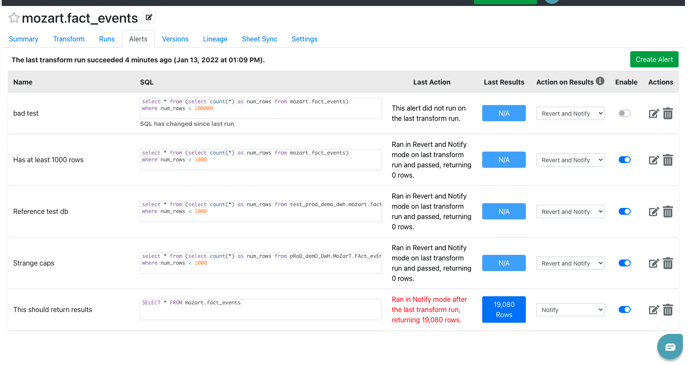Disable the 'Strange caps' alert toggle
This screenshot has width=688, height=365.
(624, 263)
